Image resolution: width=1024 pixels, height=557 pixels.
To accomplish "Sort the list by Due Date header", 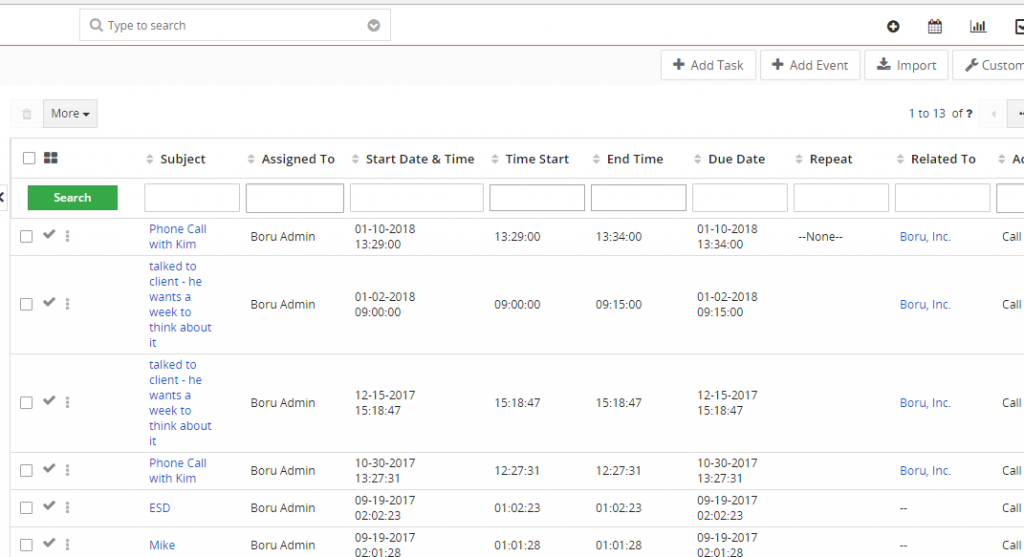I will (x=736, y=159).
